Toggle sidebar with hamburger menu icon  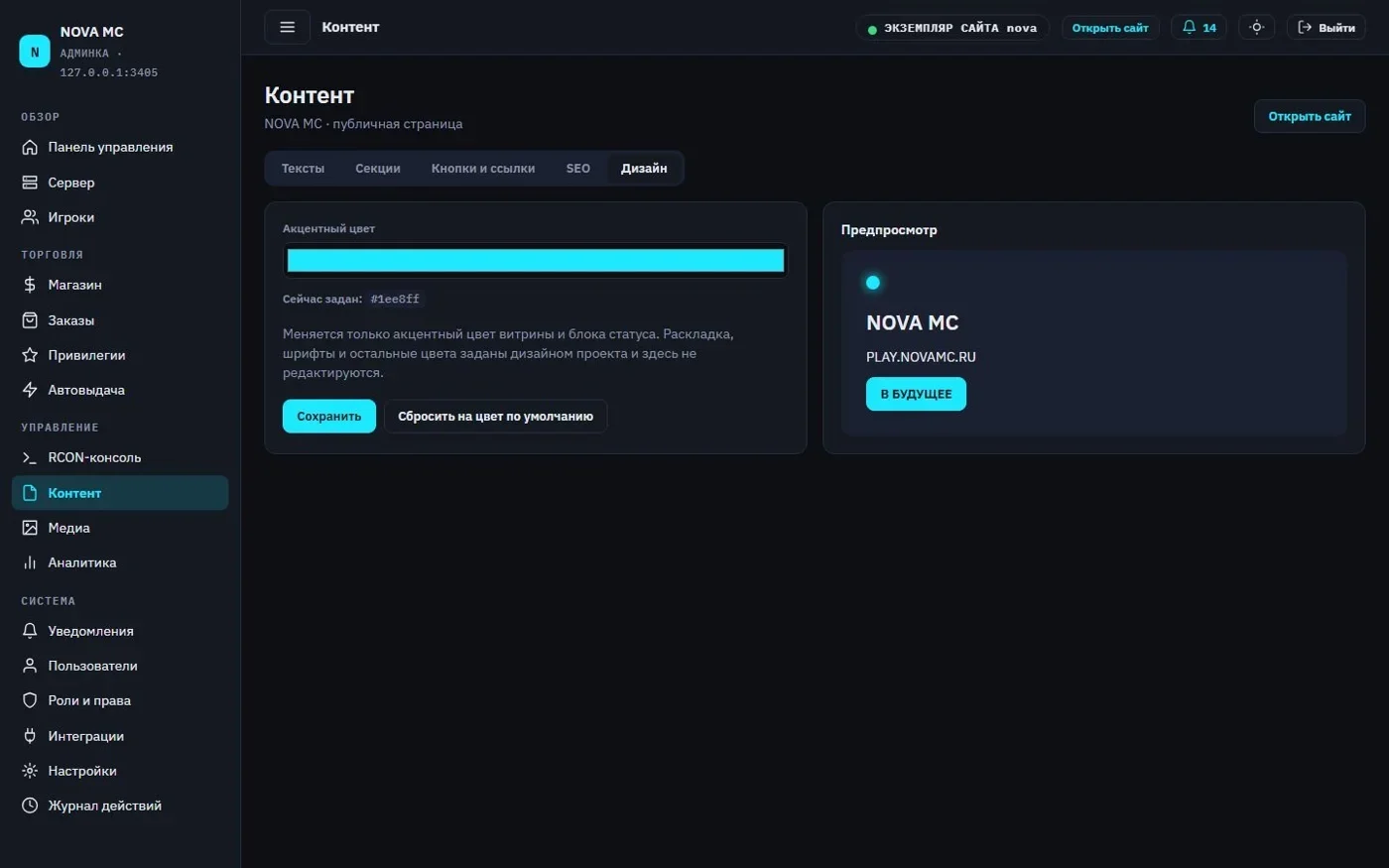[287, 27]
